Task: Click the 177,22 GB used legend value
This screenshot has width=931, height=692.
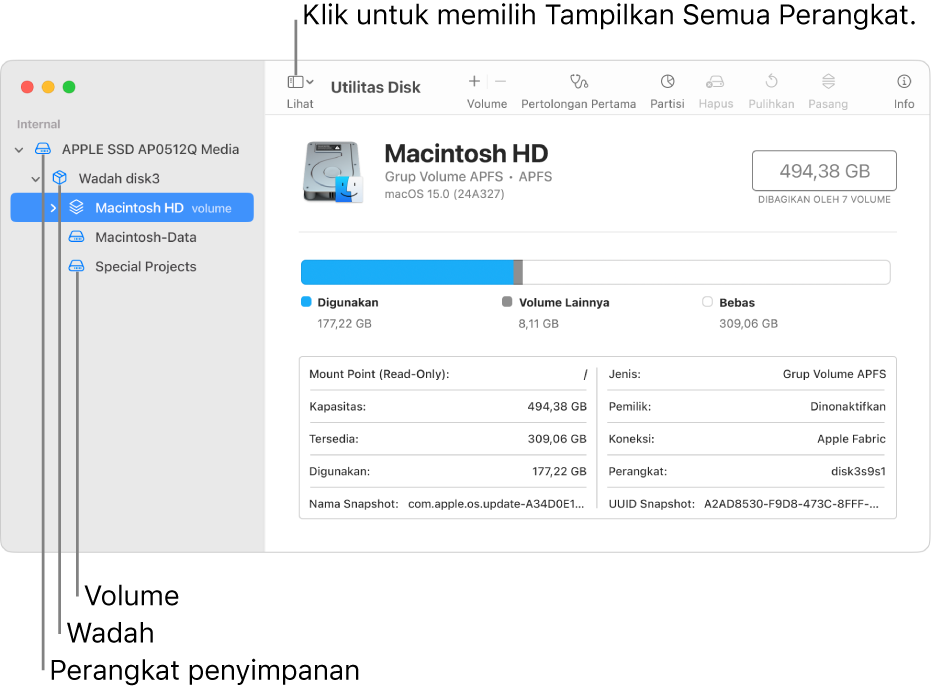Action: pos(344,324)
